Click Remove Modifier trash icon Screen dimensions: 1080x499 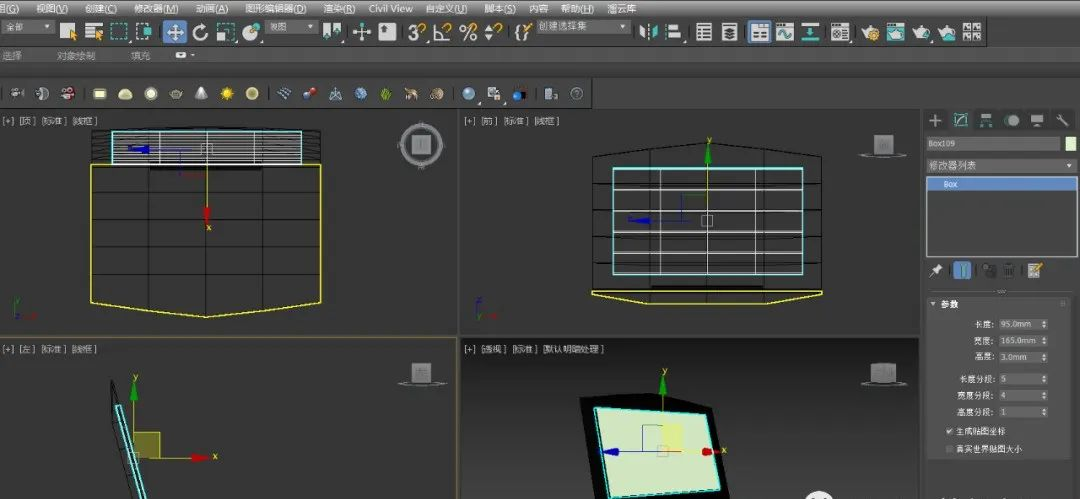[x=1008, y=271]
